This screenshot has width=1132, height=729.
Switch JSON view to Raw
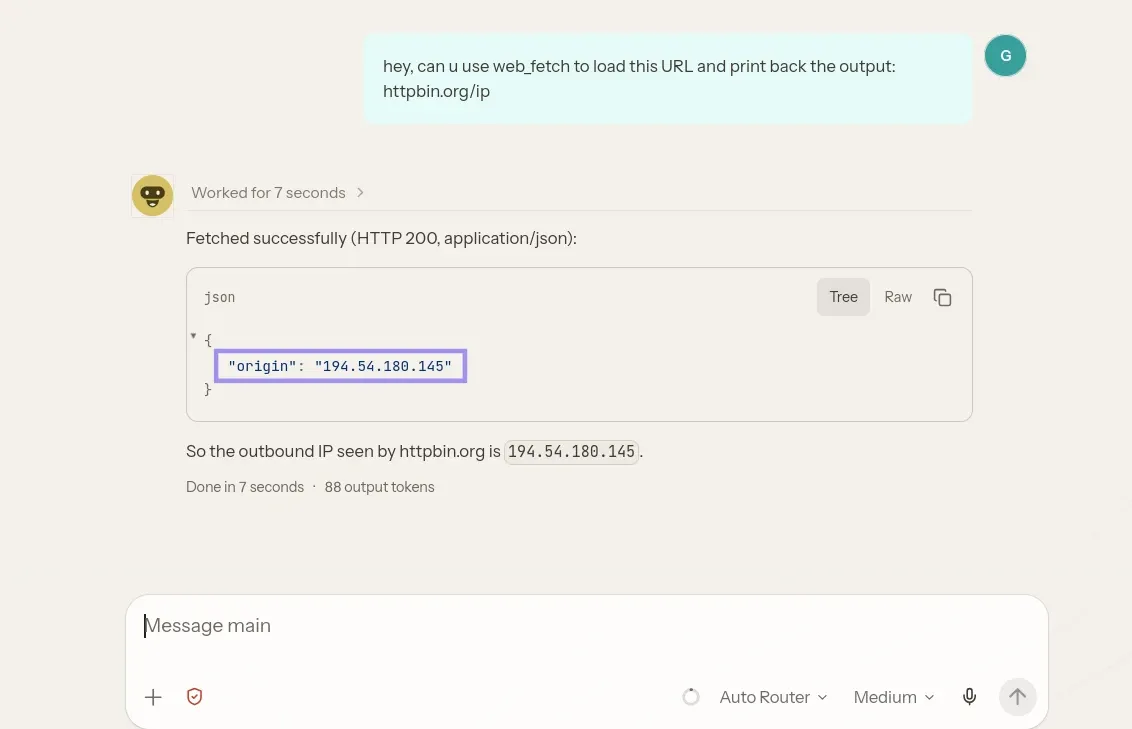[897, 297]
